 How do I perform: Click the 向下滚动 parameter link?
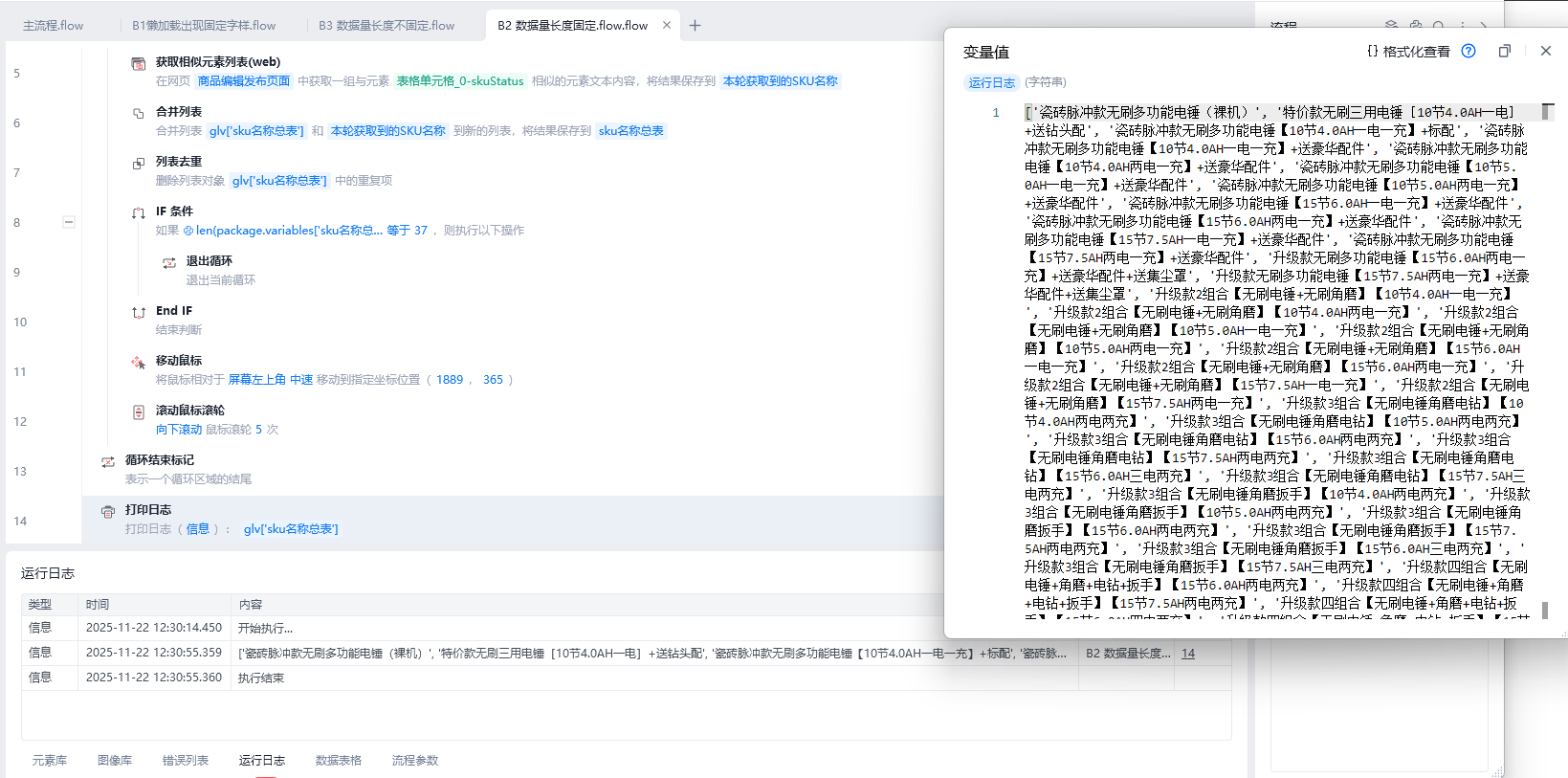(x=179, y=430)
